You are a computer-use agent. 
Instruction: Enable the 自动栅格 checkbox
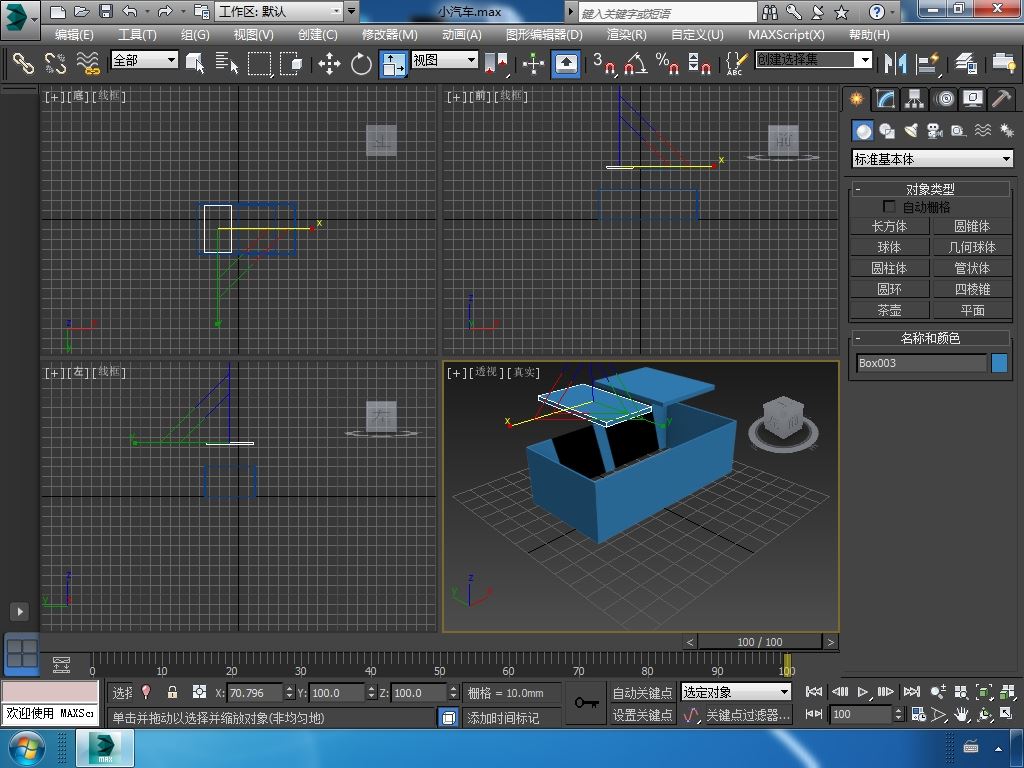pos(889,206)
